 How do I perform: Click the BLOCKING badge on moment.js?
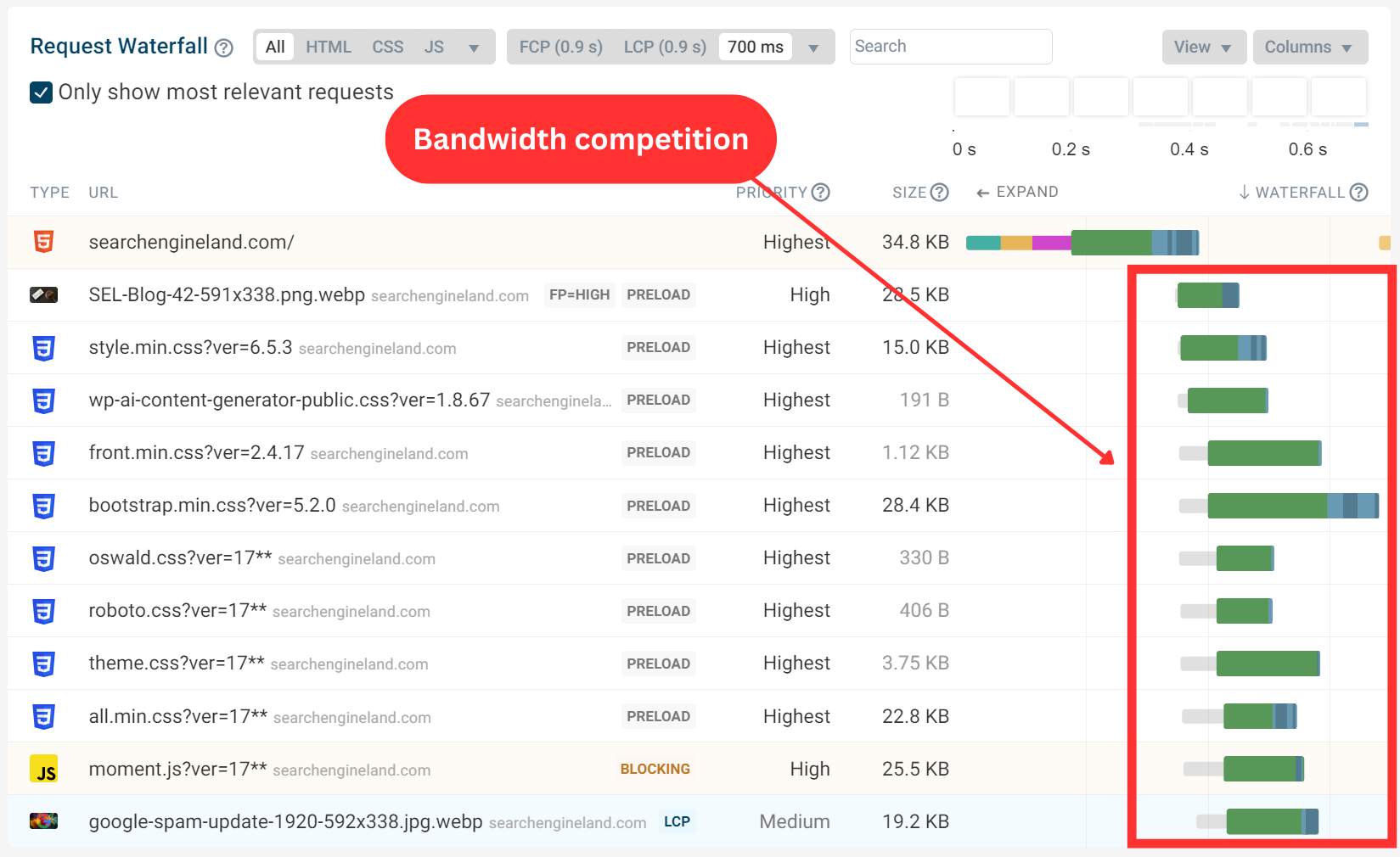coord(655,769)
